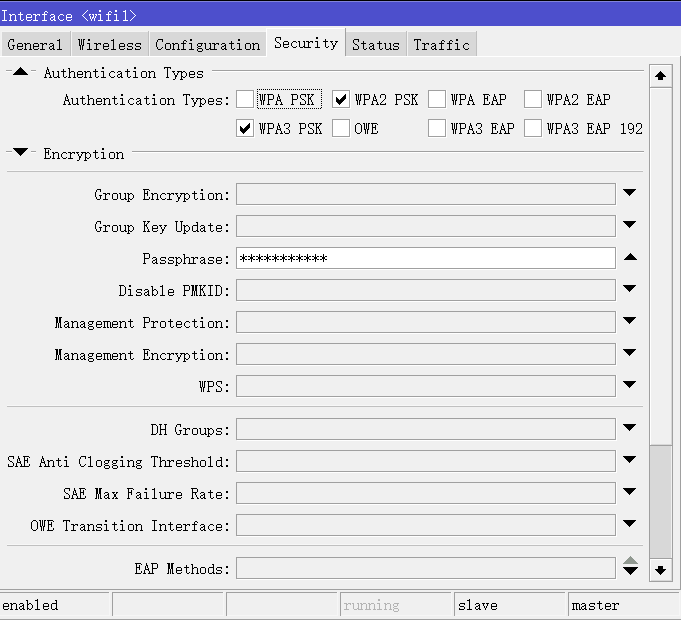This screenshot has height=620, width=682.
Task: Expand the DH Groups field arrow
Action: (x=630, y=429)
